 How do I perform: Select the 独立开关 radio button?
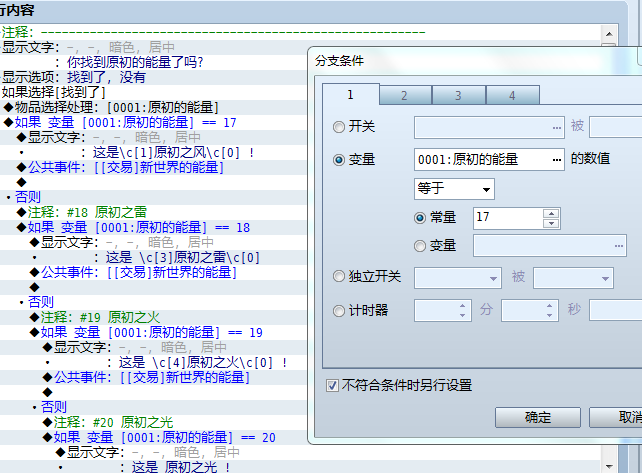pos(339,276)
